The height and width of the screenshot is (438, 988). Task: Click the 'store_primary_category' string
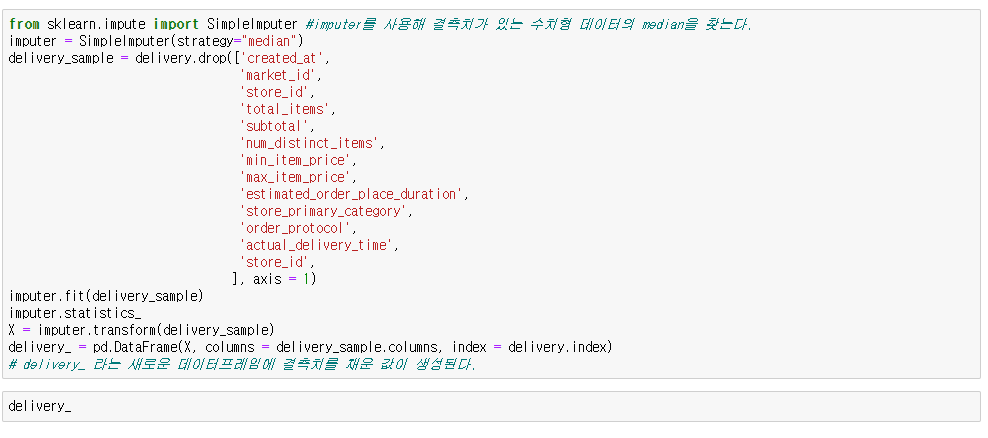pos(323,211)
